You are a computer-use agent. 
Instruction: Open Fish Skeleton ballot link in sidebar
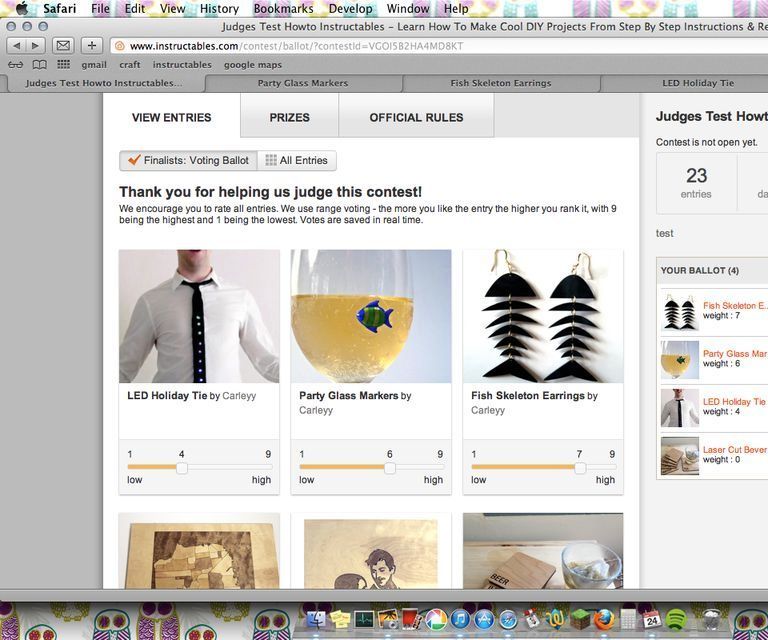point(735,306)
